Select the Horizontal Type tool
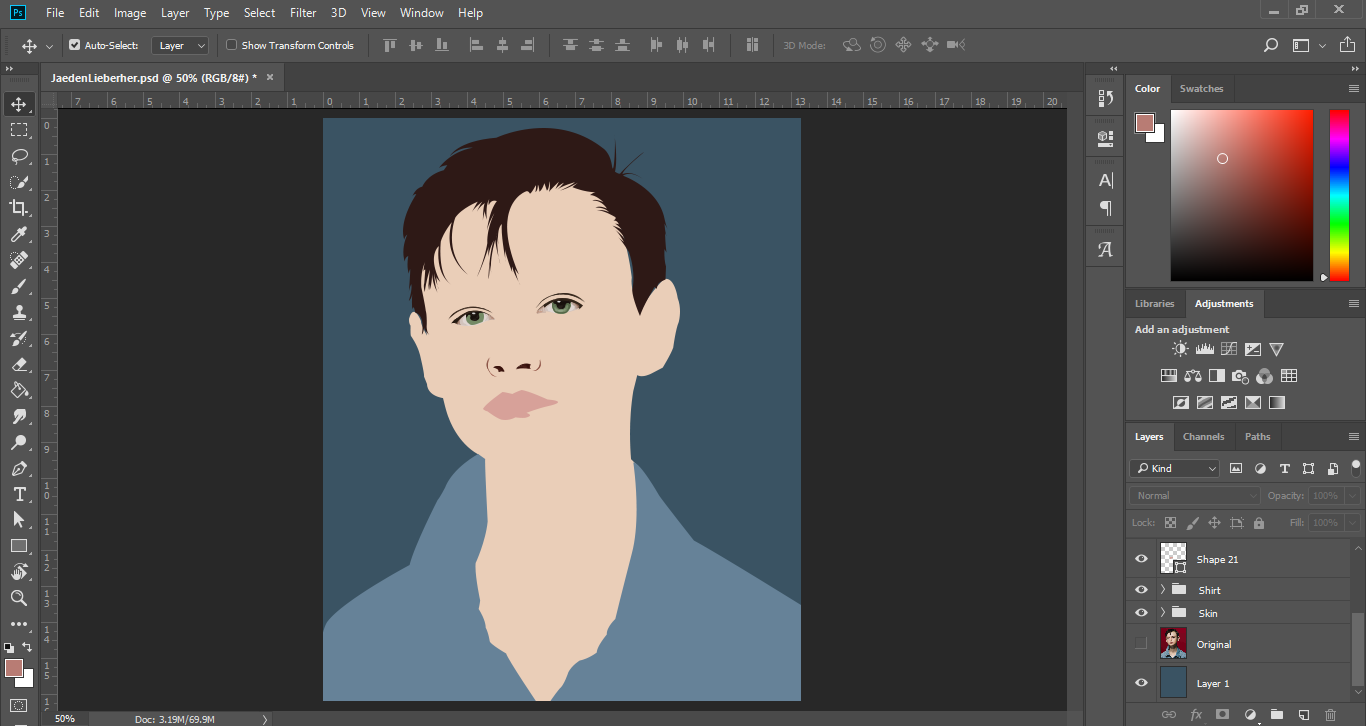Image resolution: width=1366 pixels, height=726 pixels. tap(19, 494)
